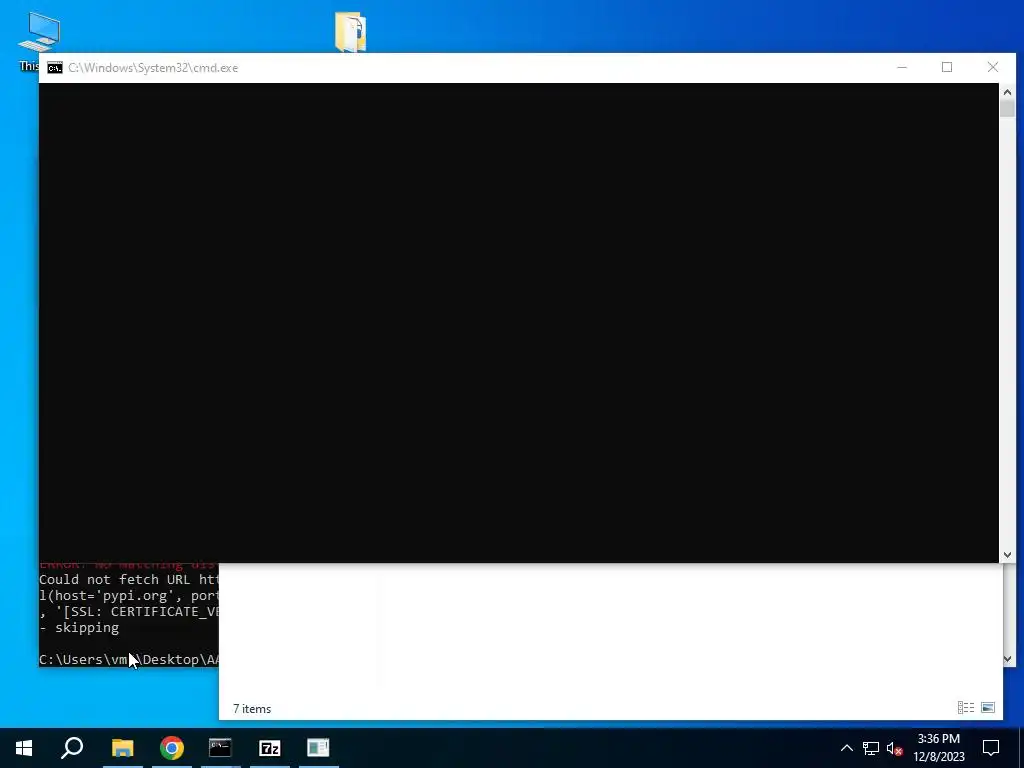Maximize the cmd.exe window
The height and width of the screenshot is (768, 1024).
[947, 67]
